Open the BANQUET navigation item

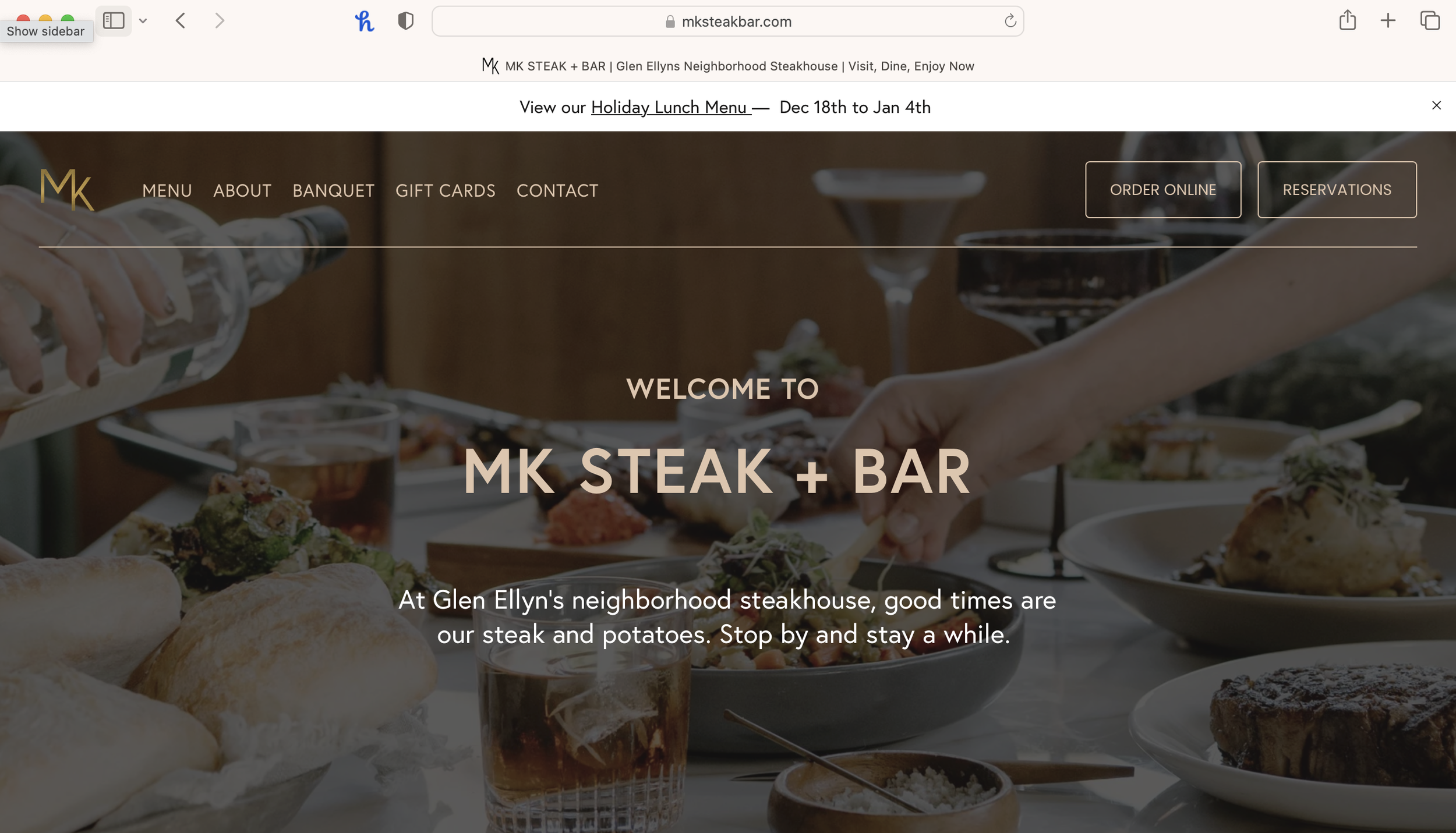[334, 190]
